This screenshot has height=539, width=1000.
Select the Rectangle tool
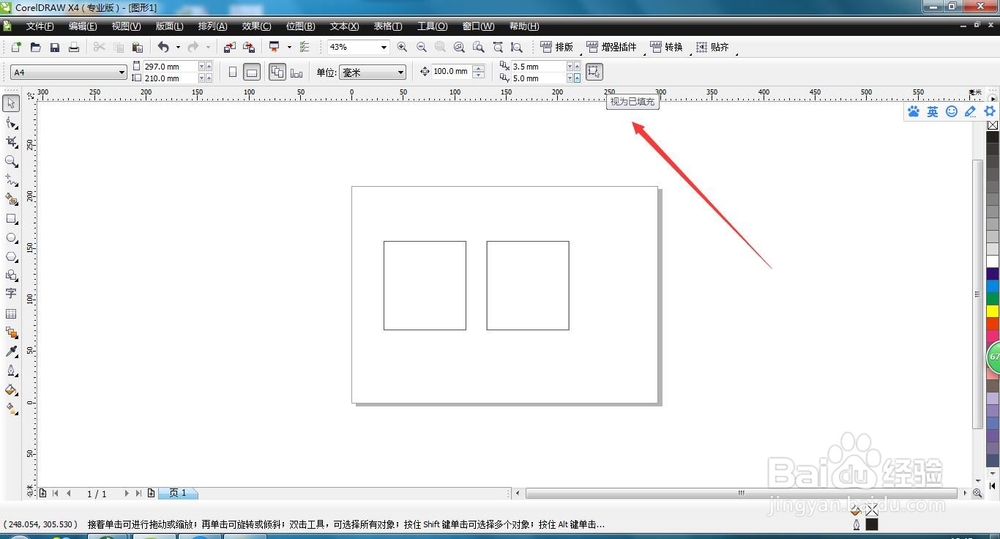click(11, 218)
